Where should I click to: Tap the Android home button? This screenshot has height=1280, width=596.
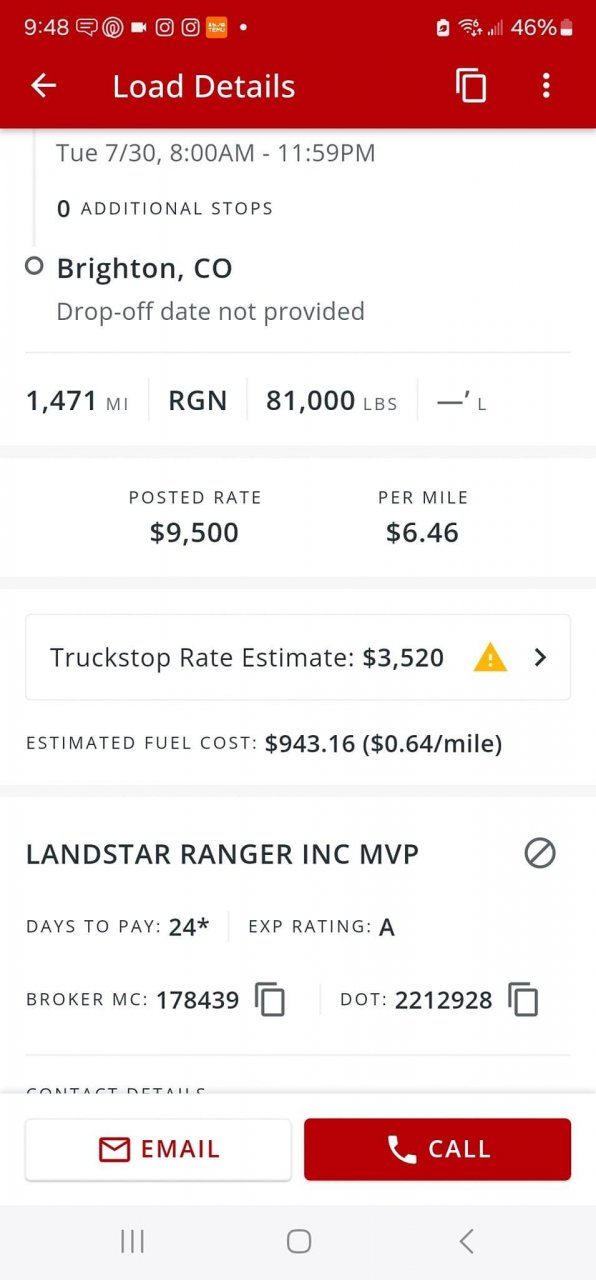(x=298, y=1241)
